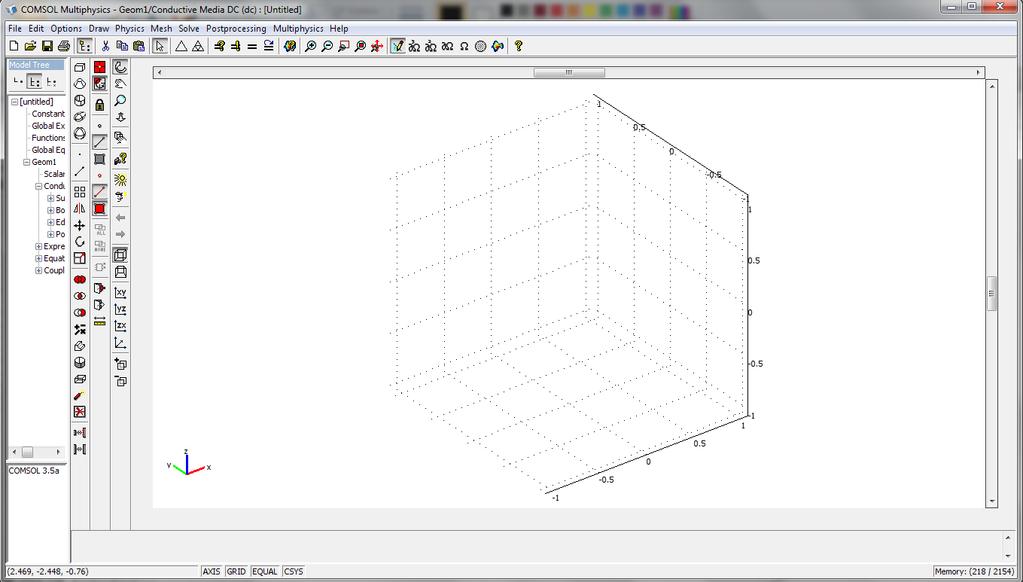Toggle the orbit/rotate navigation button
This screenshot has width=1023, height=582.
[120, 67]
